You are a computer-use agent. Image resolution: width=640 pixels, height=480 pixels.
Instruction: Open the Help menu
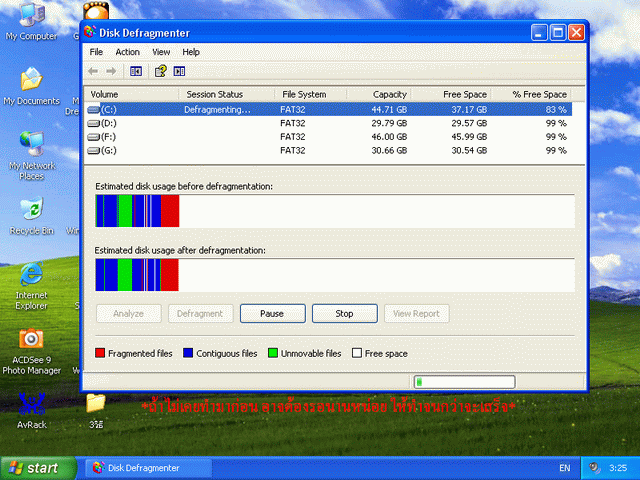[191, 52]
